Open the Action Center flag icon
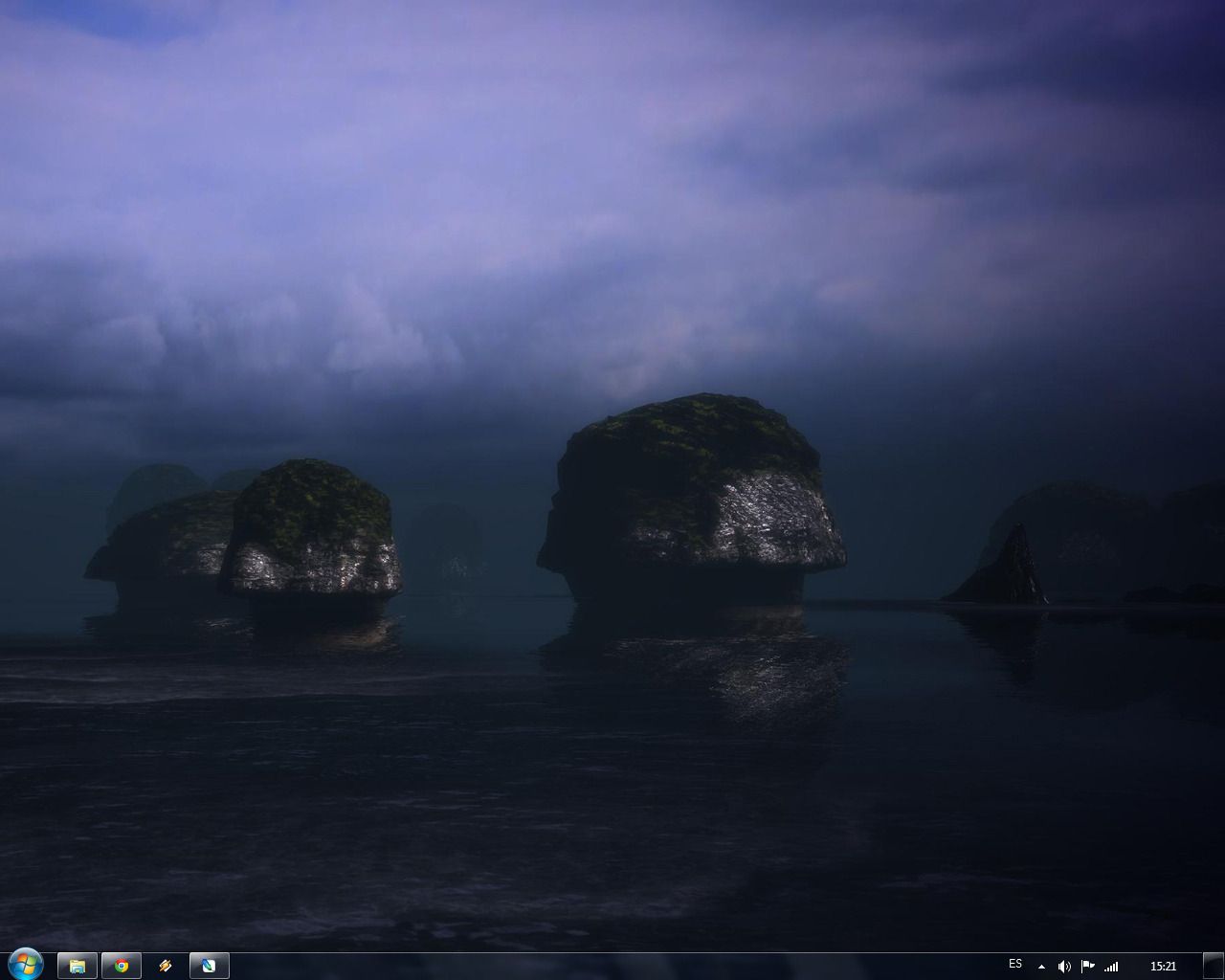The width and height of the screenshot is (1225, 980). click(x=1087, y=967)
